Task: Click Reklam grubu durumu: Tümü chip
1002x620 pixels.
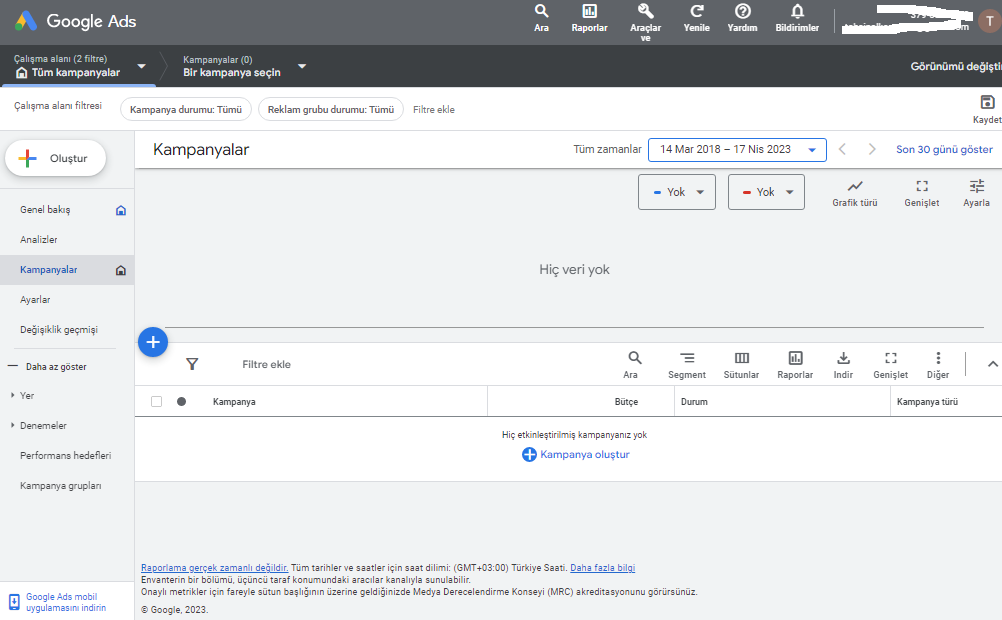Action: coord(331,109)
